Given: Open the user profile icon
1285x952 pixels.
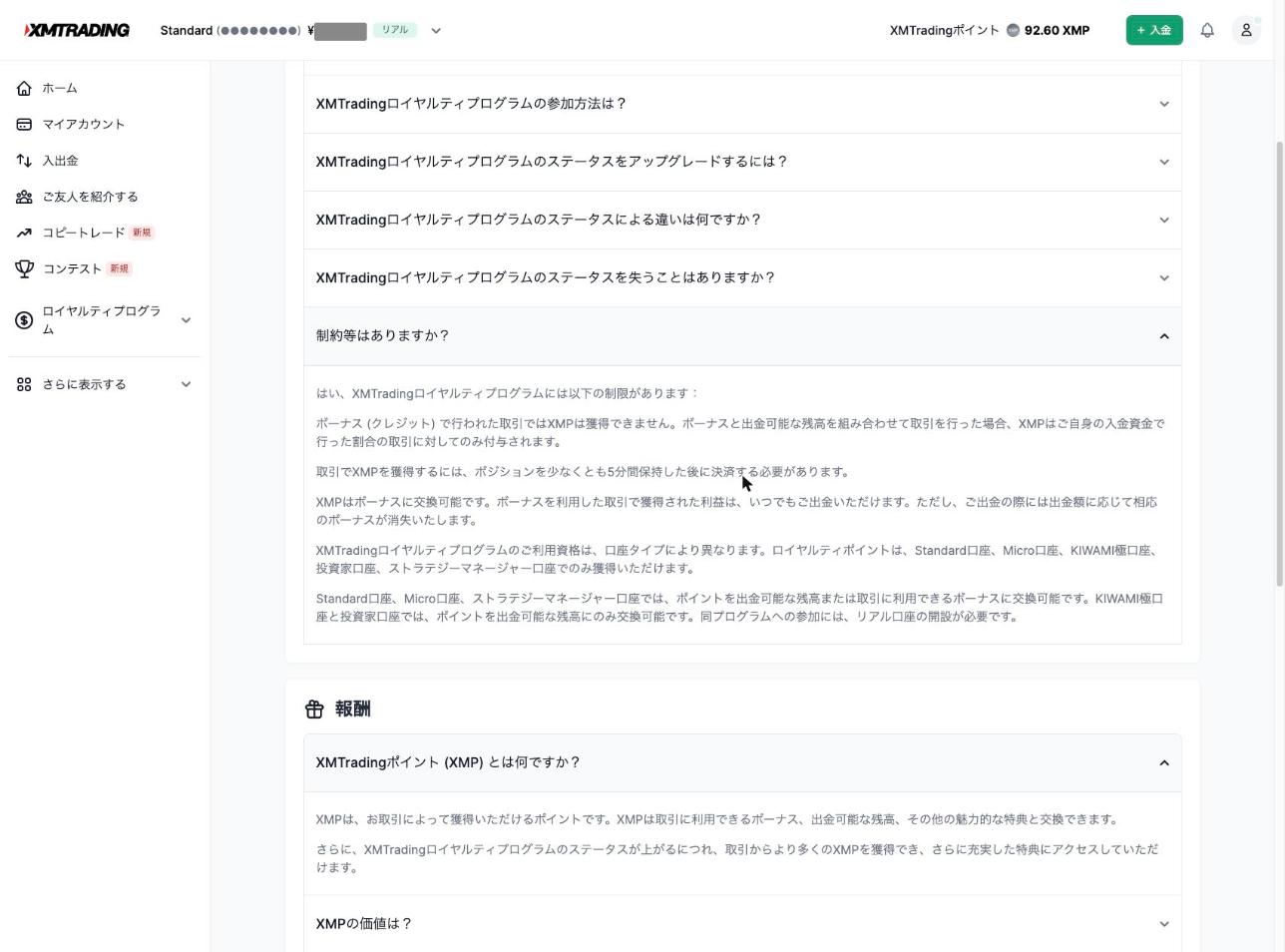Looking at the screenshot, I should click(1246, 30).
